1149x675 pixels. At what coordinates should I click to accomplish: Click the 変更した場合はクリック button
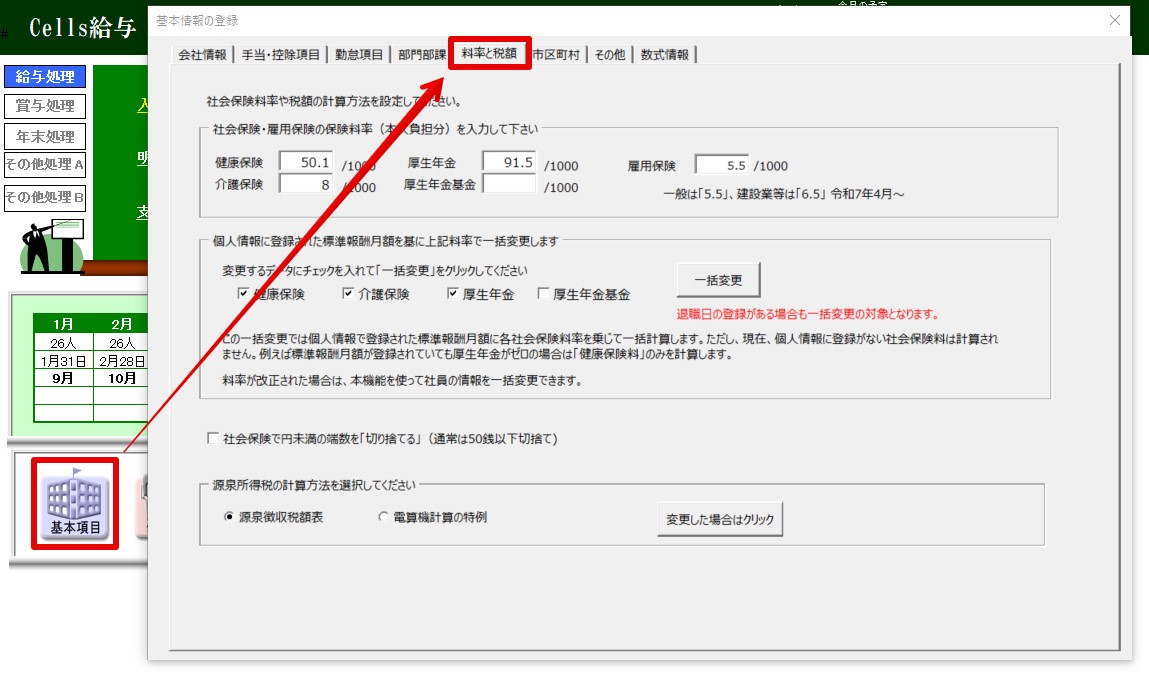(x=719, y=520)
